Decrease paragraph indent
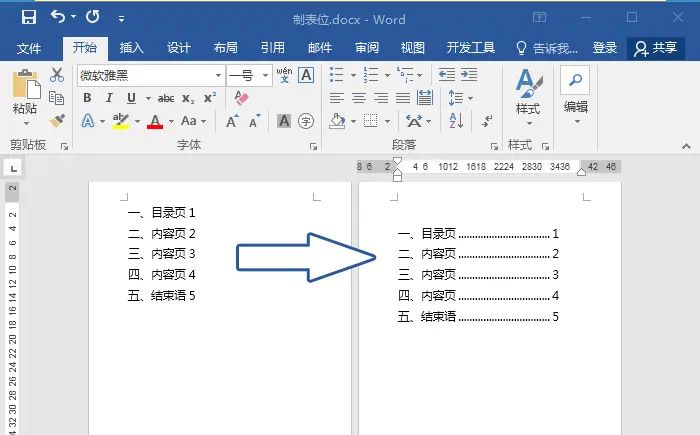 point(446,75)
